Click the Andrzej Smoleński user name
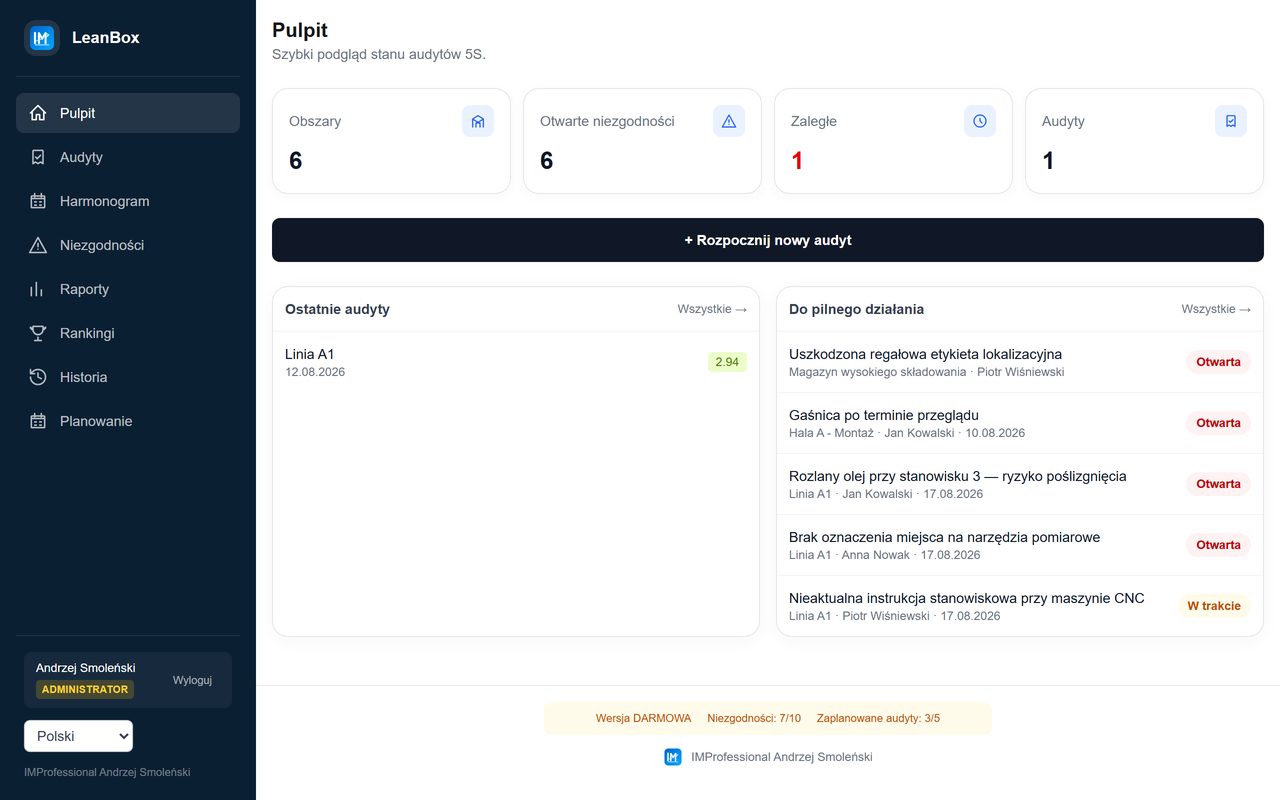 pyautogui.click(x=86, y=668)
